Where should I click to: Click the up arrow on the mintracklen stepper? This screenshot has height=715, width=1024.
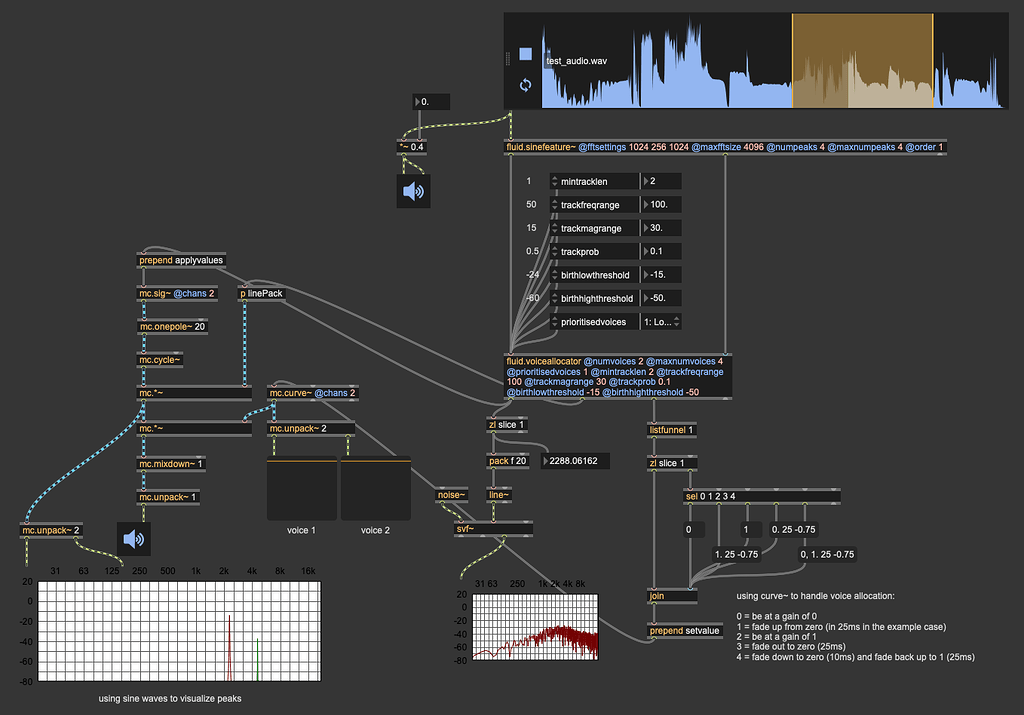click(x=553, y=177)
